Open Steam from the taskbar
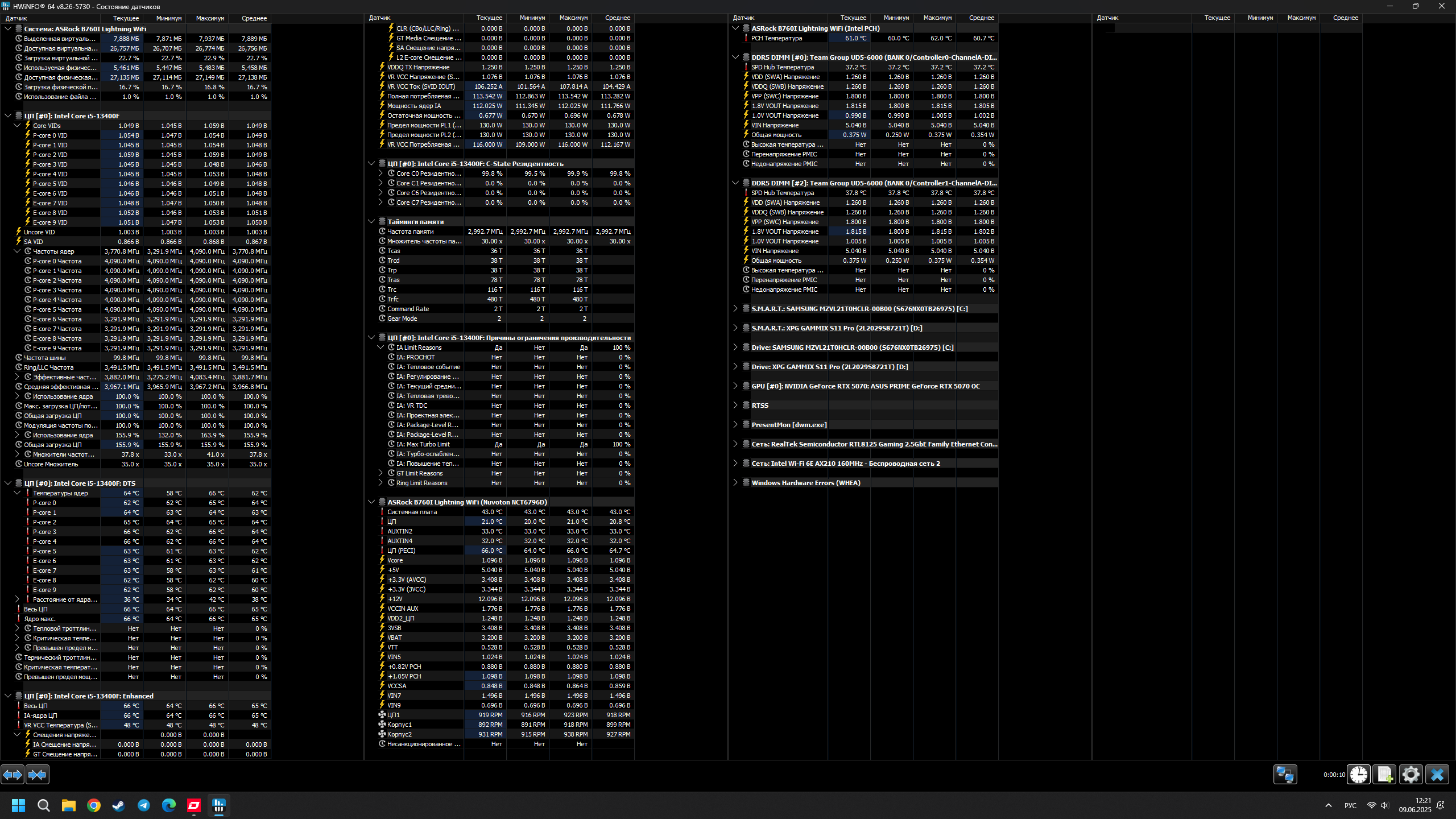 click(x=118, y=805)
